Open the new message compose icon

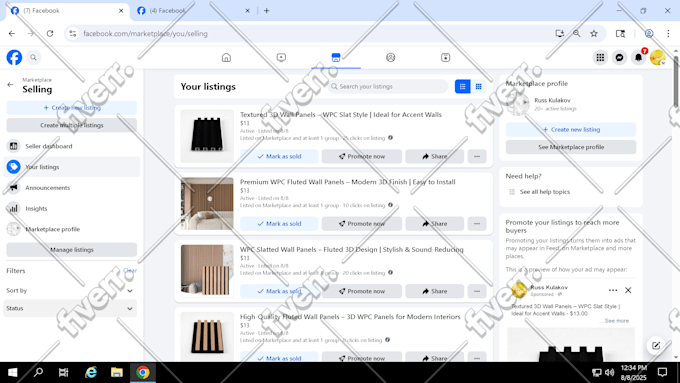(656, 346)
